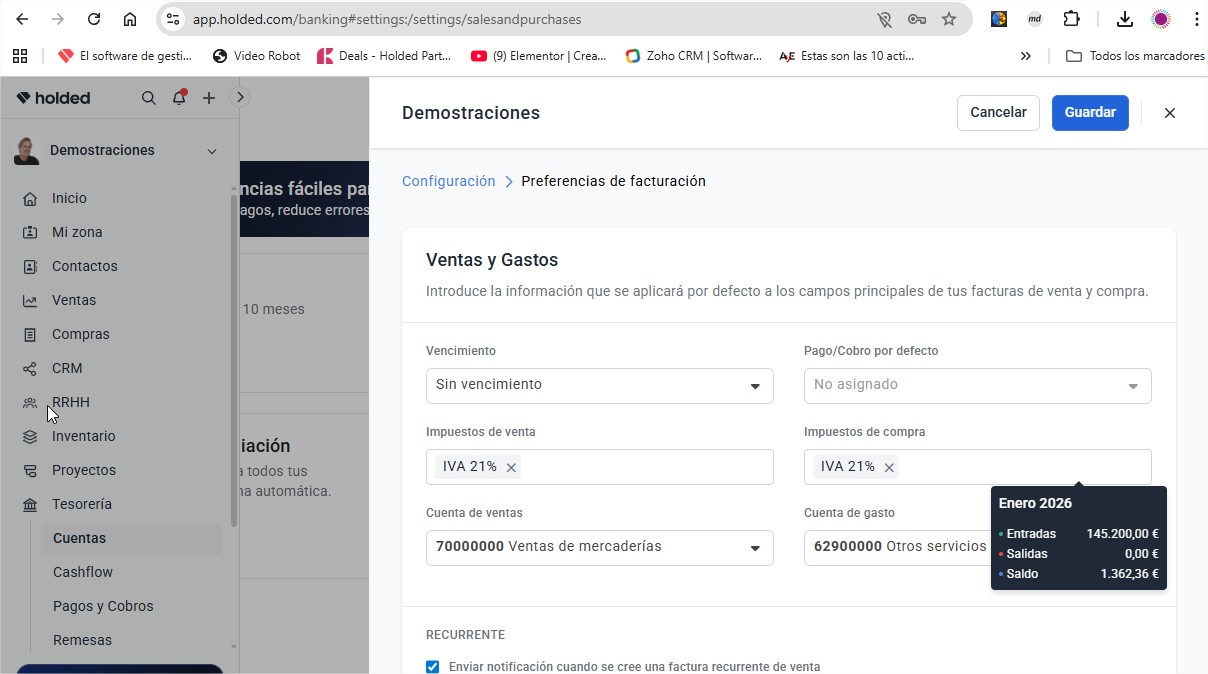Screen dimensions: 1208x674
Task: Follow the Configuración breadcrumb link
Action: click(x=448, y=181)
